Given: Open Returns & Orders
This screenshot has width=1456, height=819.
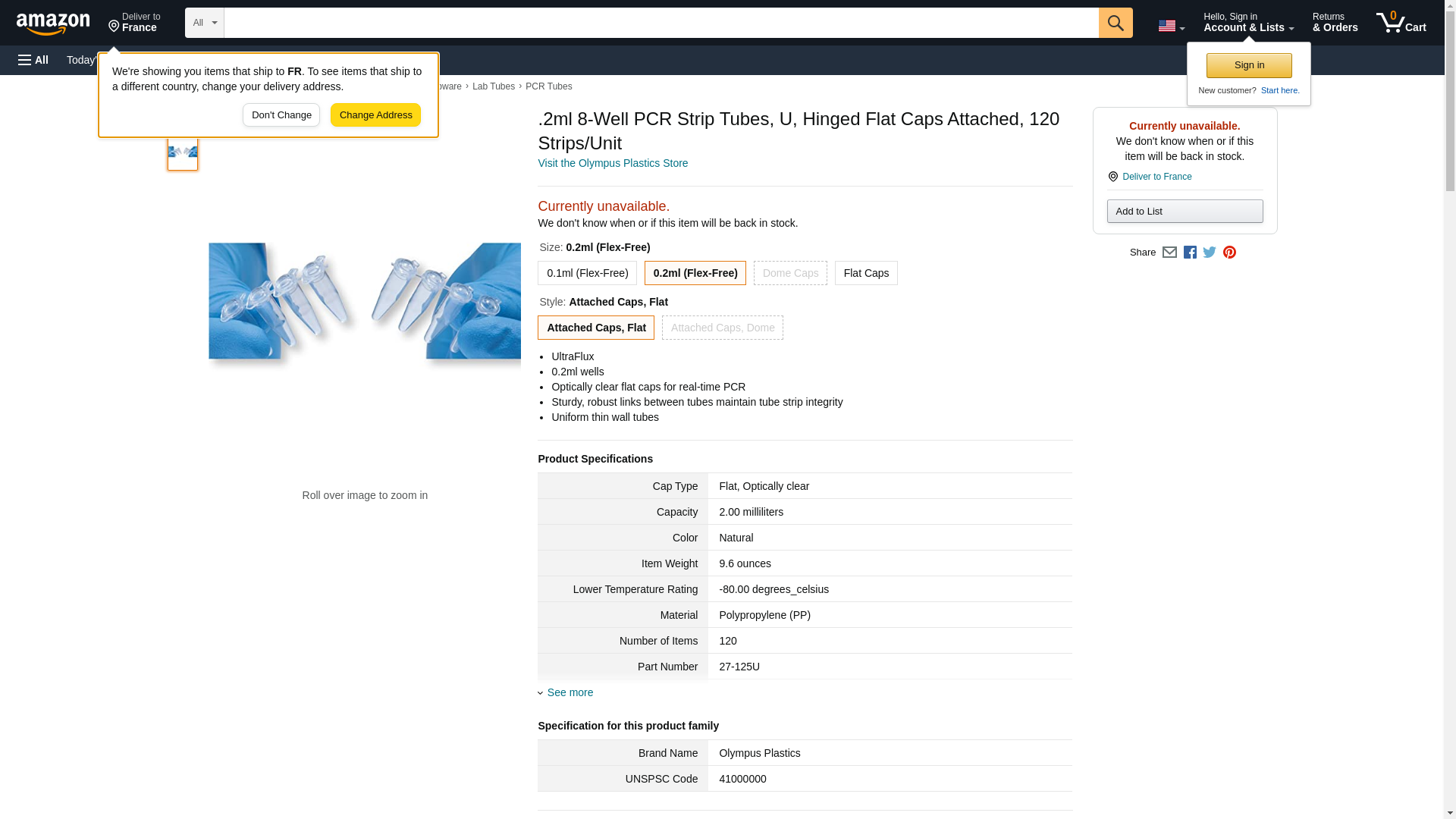Looking at the screenshot, I should tap(1335, 23).
